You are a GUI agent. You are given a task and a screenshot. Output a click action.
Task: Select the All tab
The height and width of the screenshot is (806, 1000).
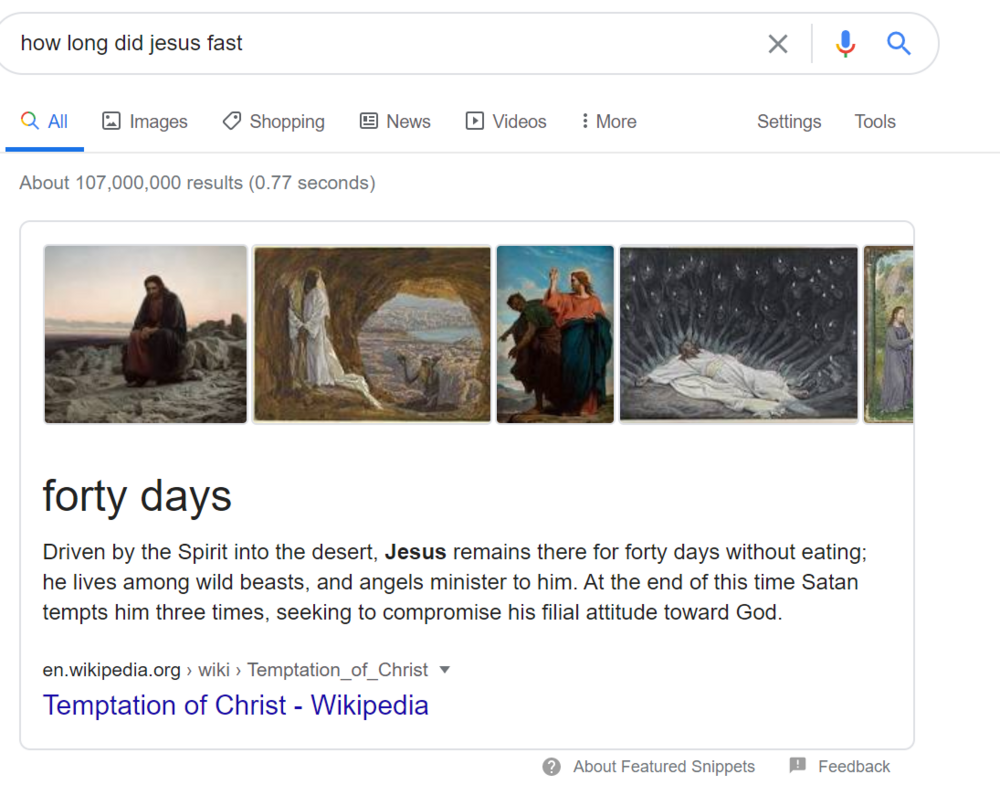[x=45, y=121]
